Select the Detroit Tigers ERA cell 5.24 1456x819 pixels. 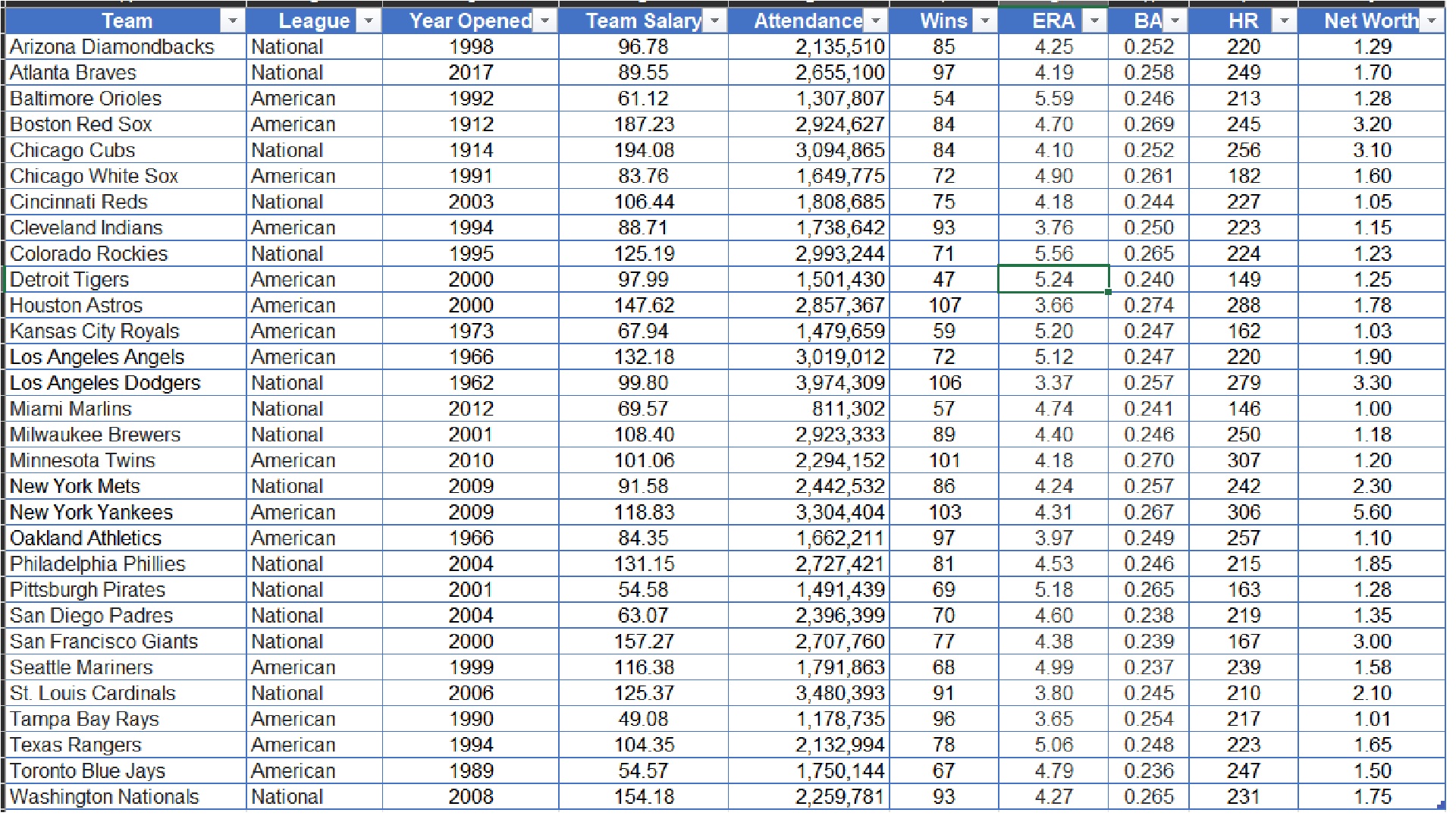point(1053,280)
